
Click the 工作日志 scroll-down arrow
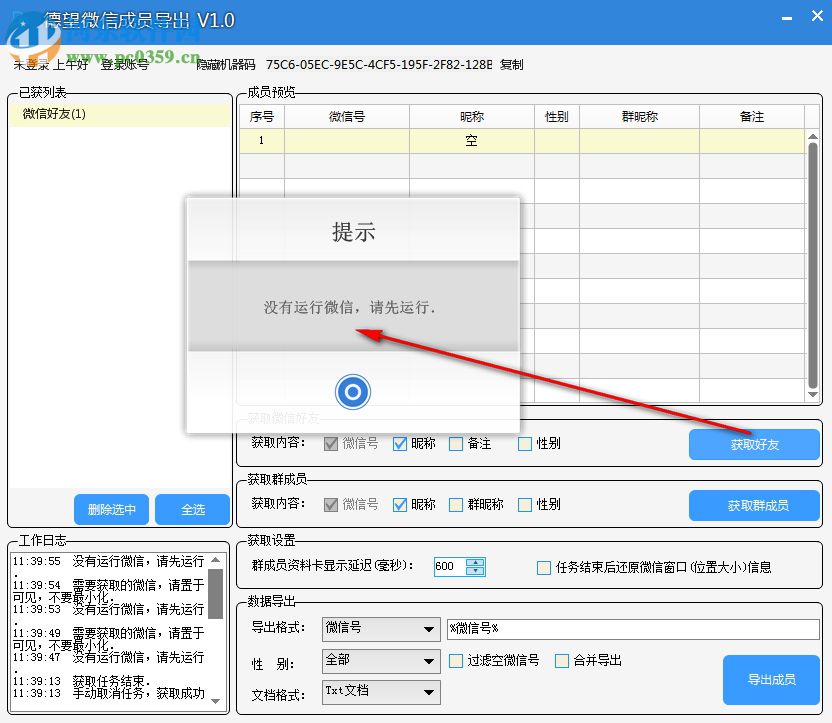pyautogui.click(x=215, y=701)
